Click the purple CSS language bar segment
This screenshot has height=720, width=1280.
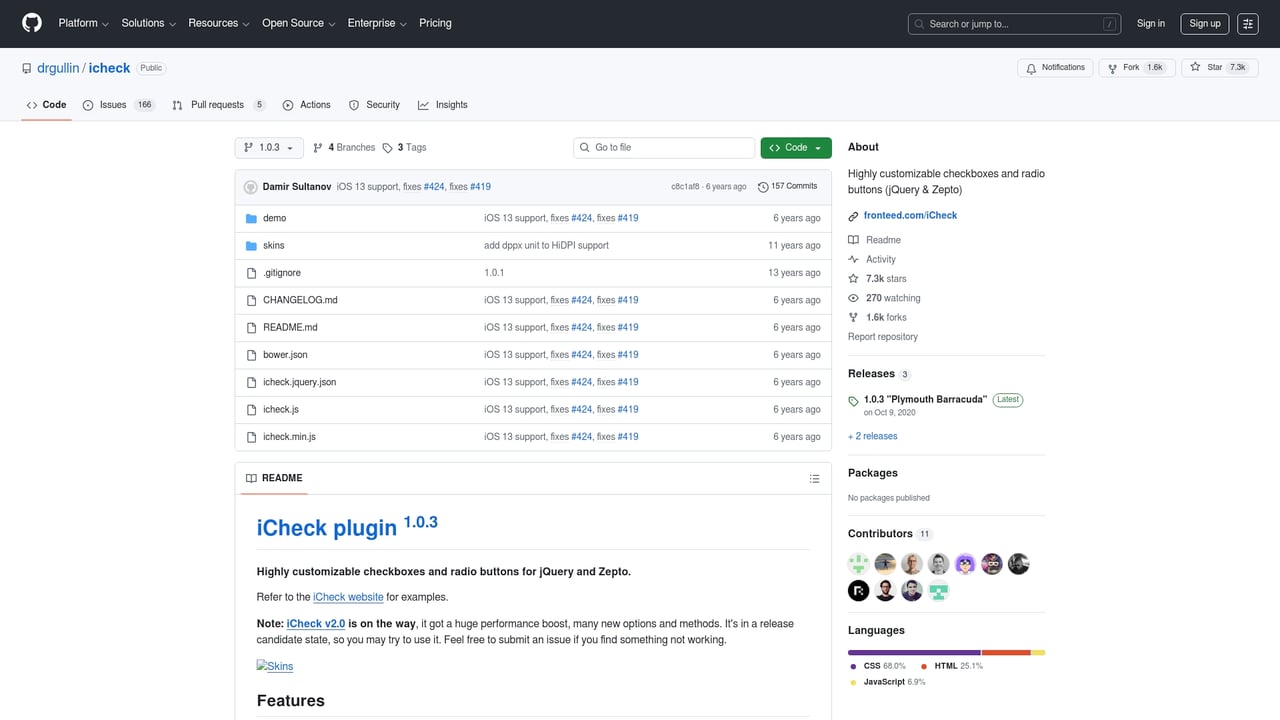[x=914, y=652]
